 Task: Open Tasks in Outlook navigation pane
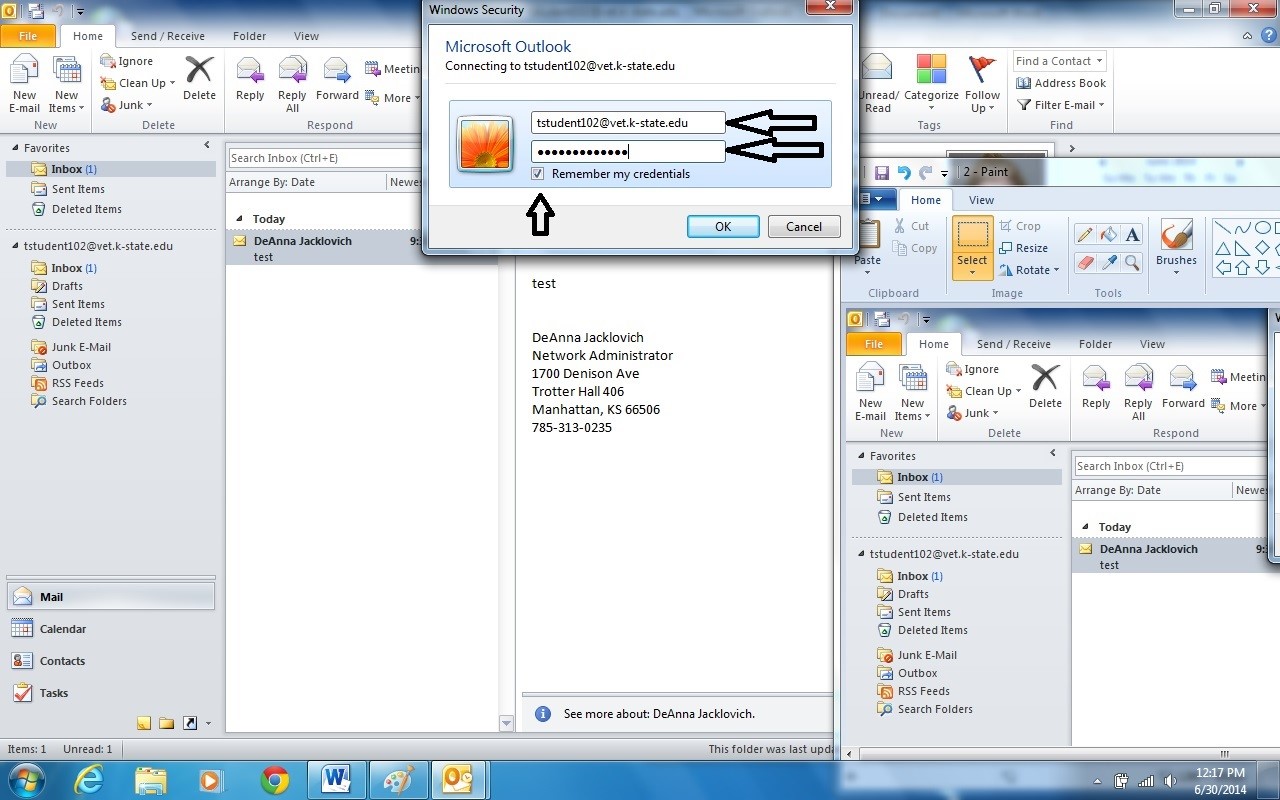[110, 693]
